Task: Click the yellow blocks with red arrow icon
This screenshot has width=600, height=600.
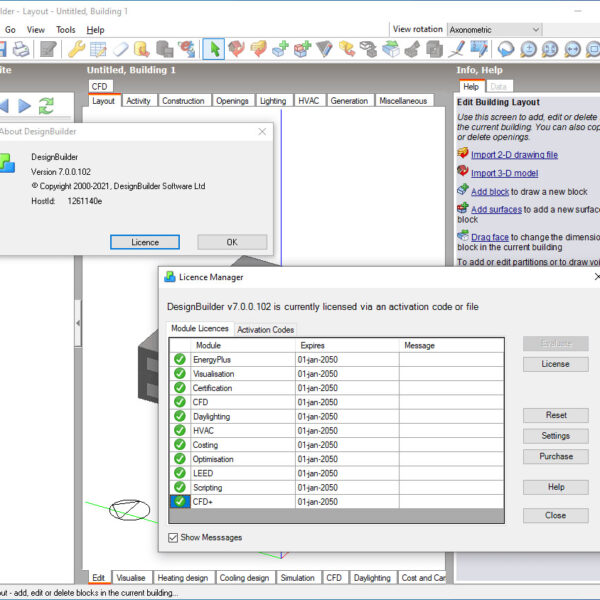Action: point(347,49)
